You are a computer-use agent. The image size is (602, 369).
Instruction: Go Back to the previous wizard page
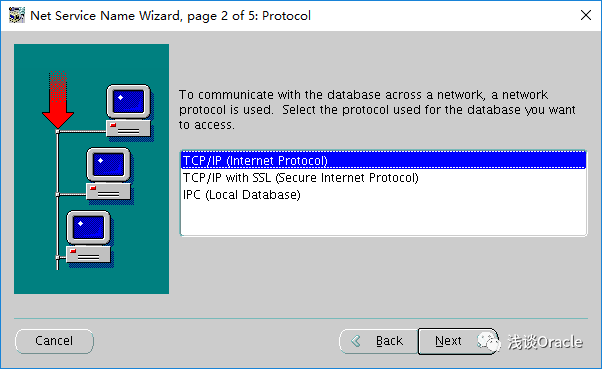[379, 341]
